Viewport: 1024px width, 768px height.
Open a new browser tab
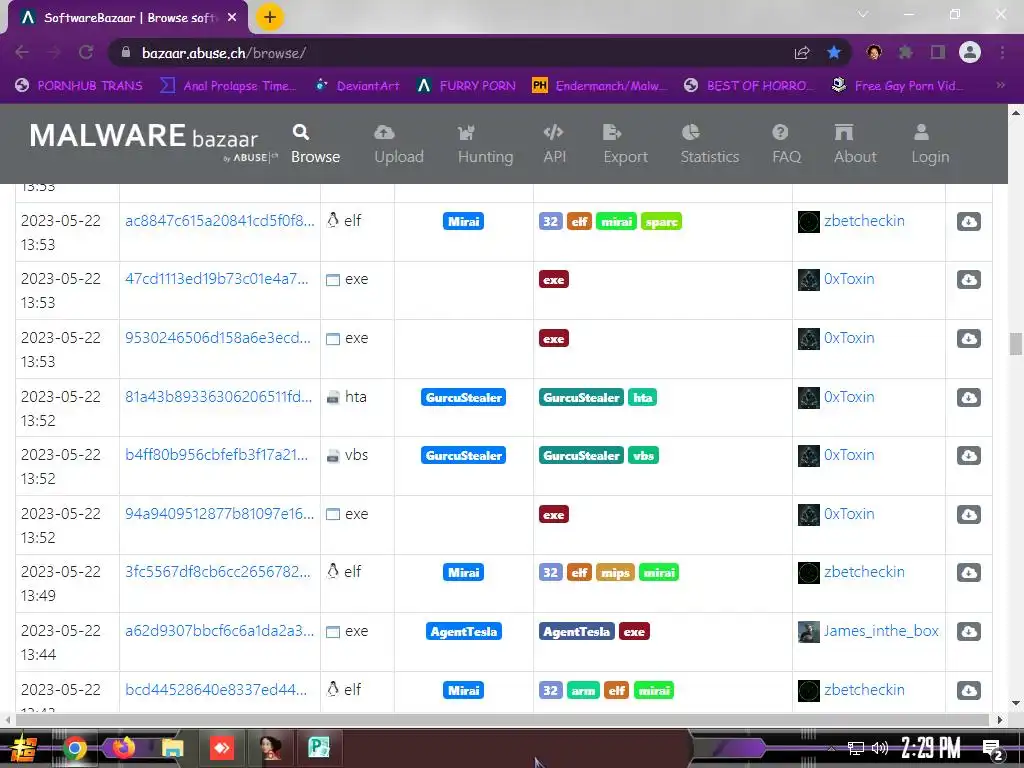coord(269,17)
